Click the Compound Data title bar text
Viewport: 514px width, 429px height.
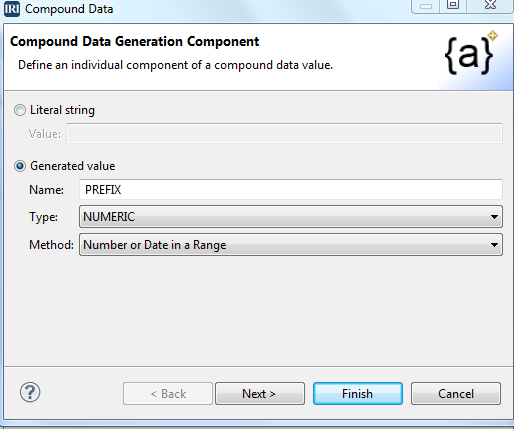[x=69, y=9]
